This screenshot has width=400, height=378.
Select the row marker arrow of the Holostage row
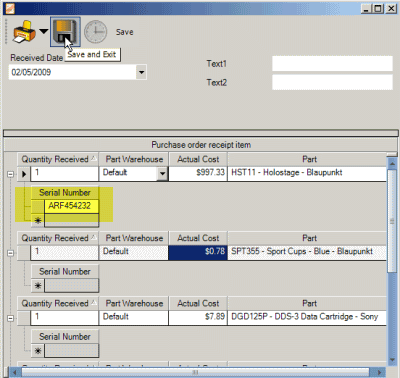(x=24, y=174)
